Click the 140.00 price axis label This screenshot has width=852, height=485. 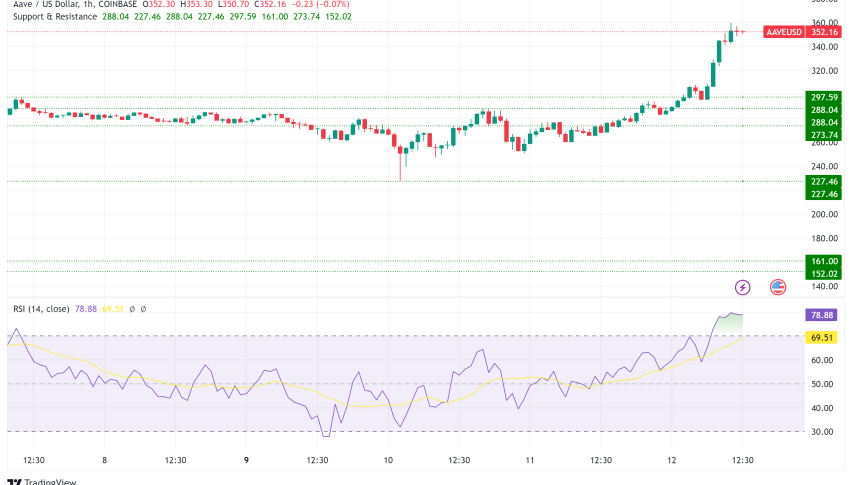click(x=824, y=286)
